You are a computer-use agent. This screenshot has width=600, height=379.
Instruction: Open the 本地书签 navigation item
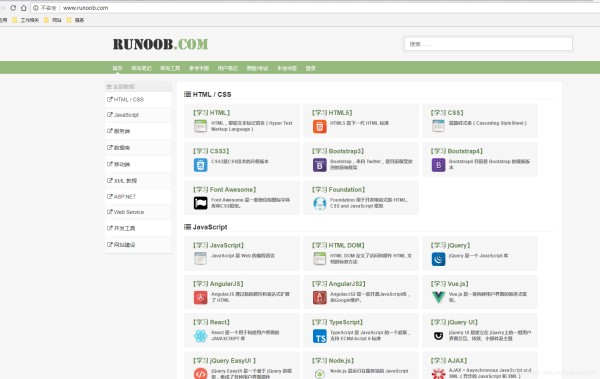tap(287, 68)
